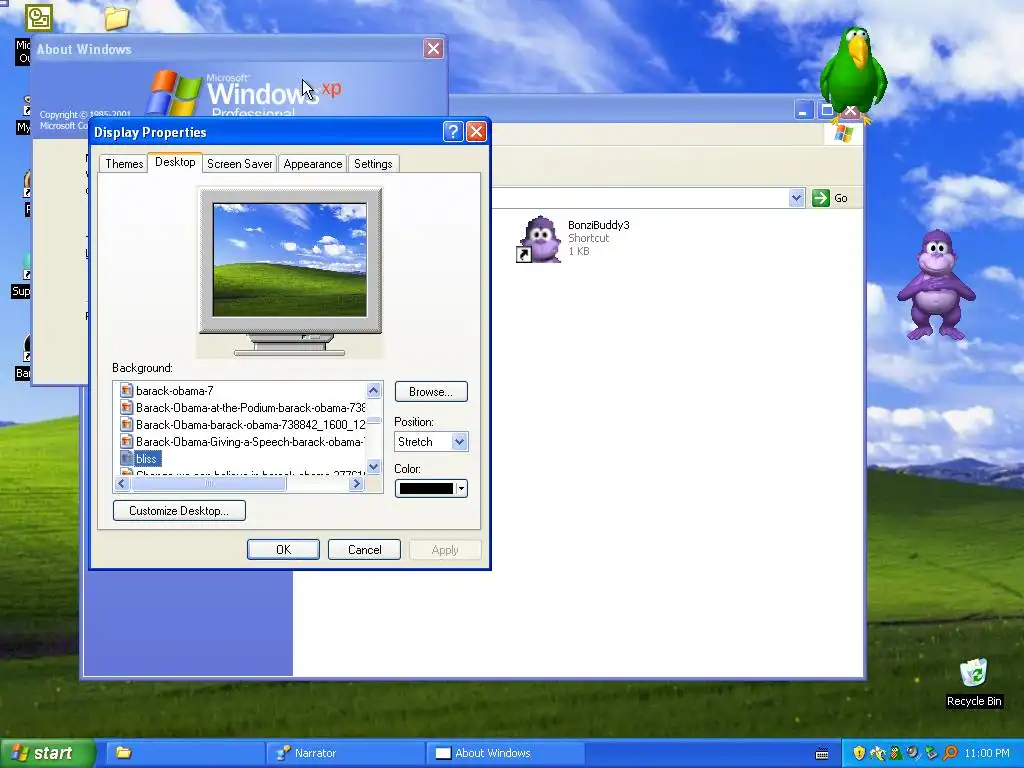Click the monitor wallpaper preview thumbnail
The height and width of the screenshot is (768, 1024).
click(x=289, y=260)
